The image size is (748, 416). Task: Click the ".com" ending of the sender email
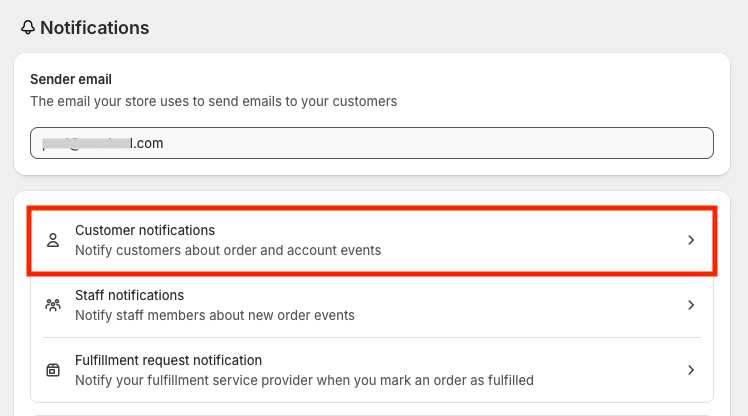pyautogui.click(x=148, y=143)
